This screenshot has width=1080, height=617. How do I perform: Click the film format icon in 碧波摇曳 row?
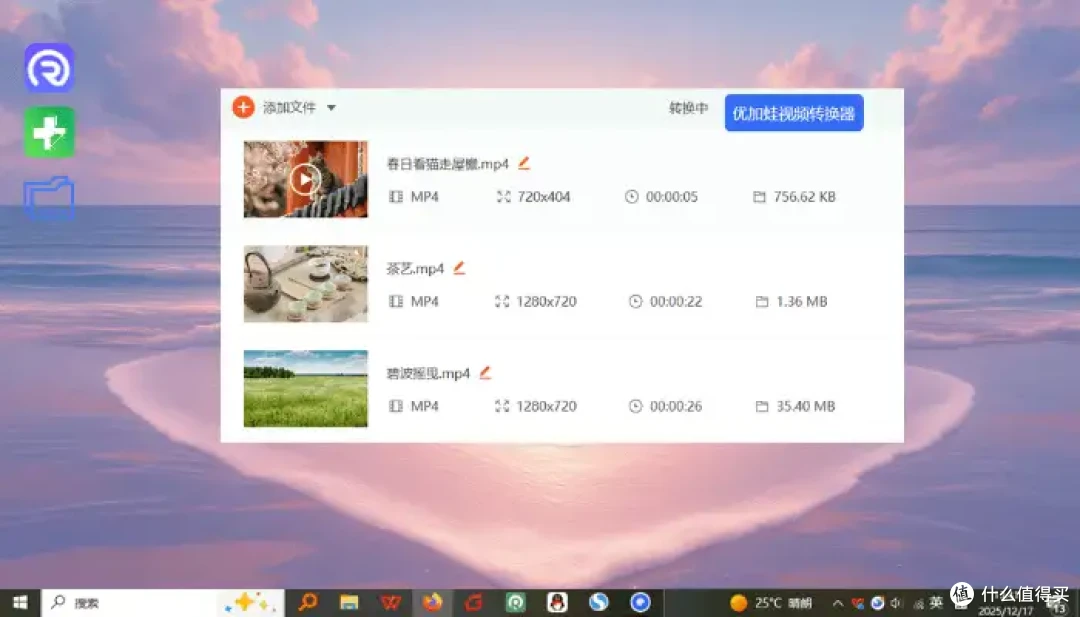point(395,406)
